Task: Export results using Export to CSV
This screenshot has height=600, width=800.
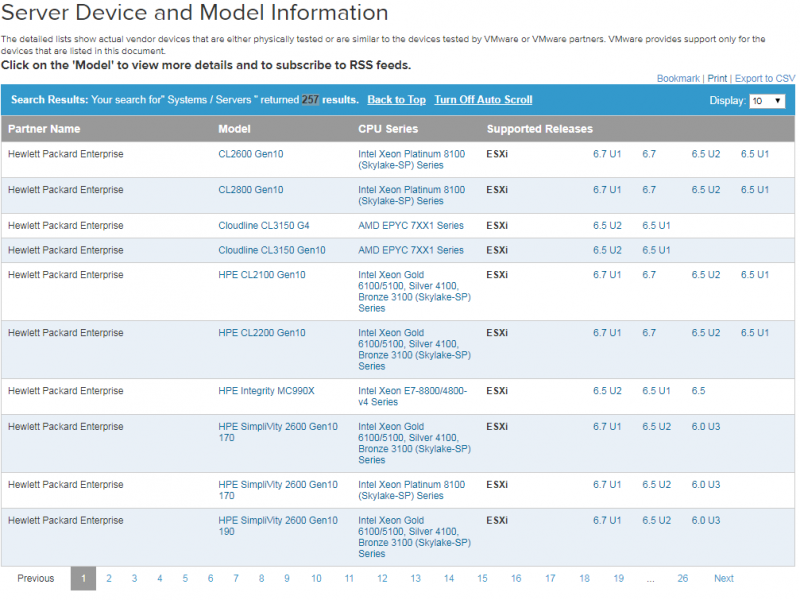Action: (765, 78)
